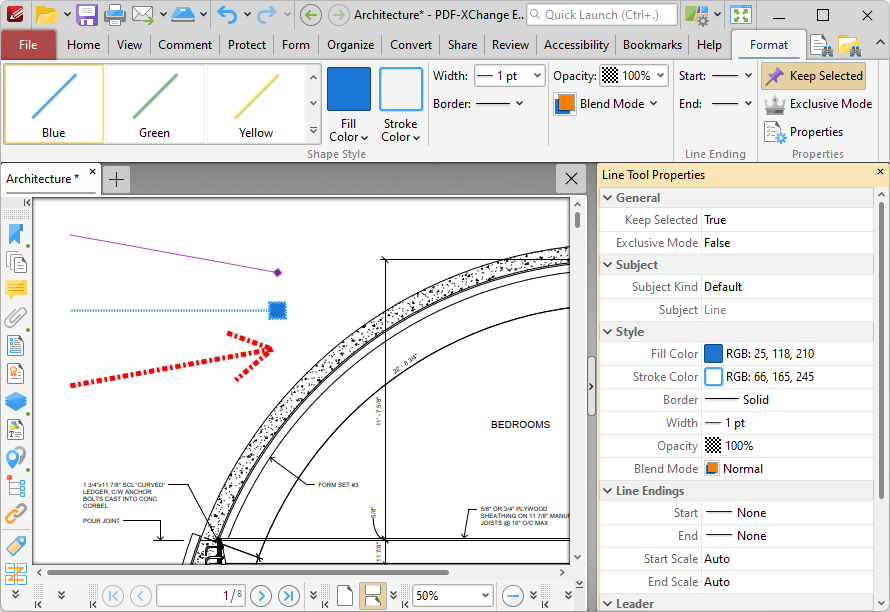Click the Open folder icon in quick access toolbar
This screenshot has height=612, width=890.
click(47, 15)
